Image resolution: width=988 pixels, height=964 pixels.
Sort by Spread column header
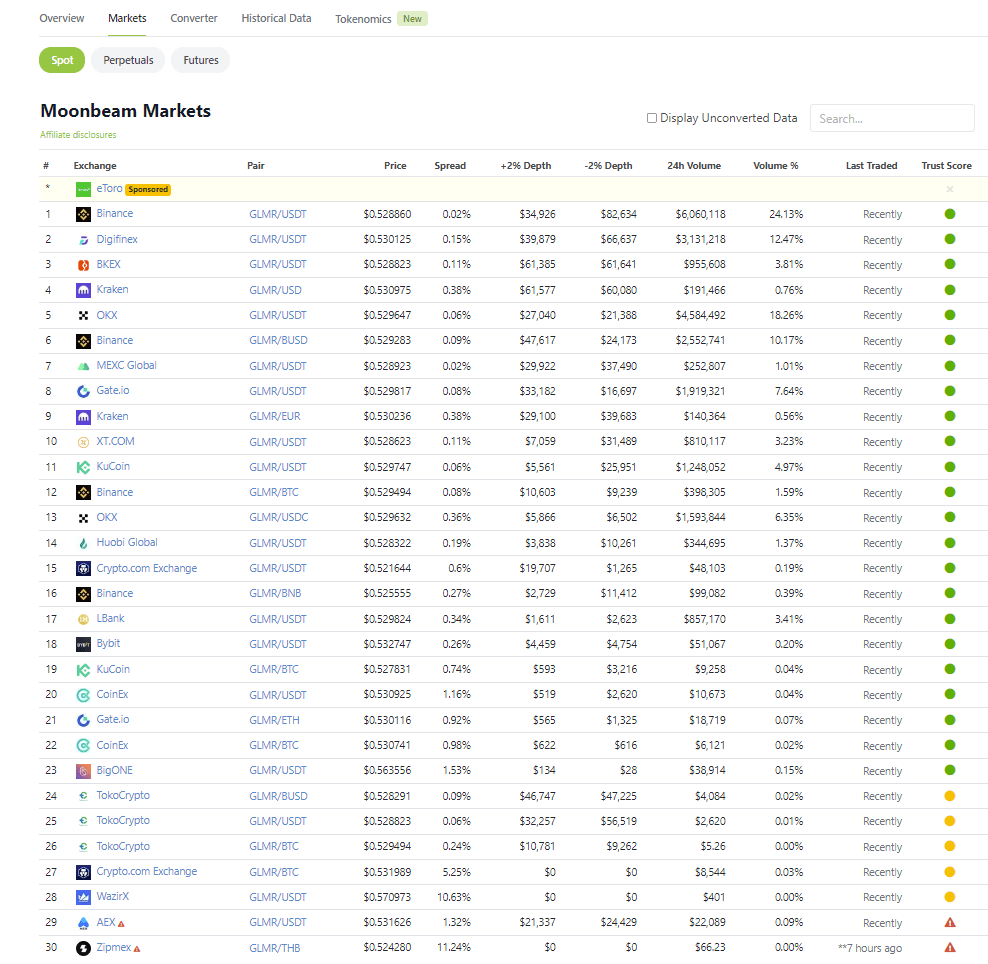(x=450, y=166)
